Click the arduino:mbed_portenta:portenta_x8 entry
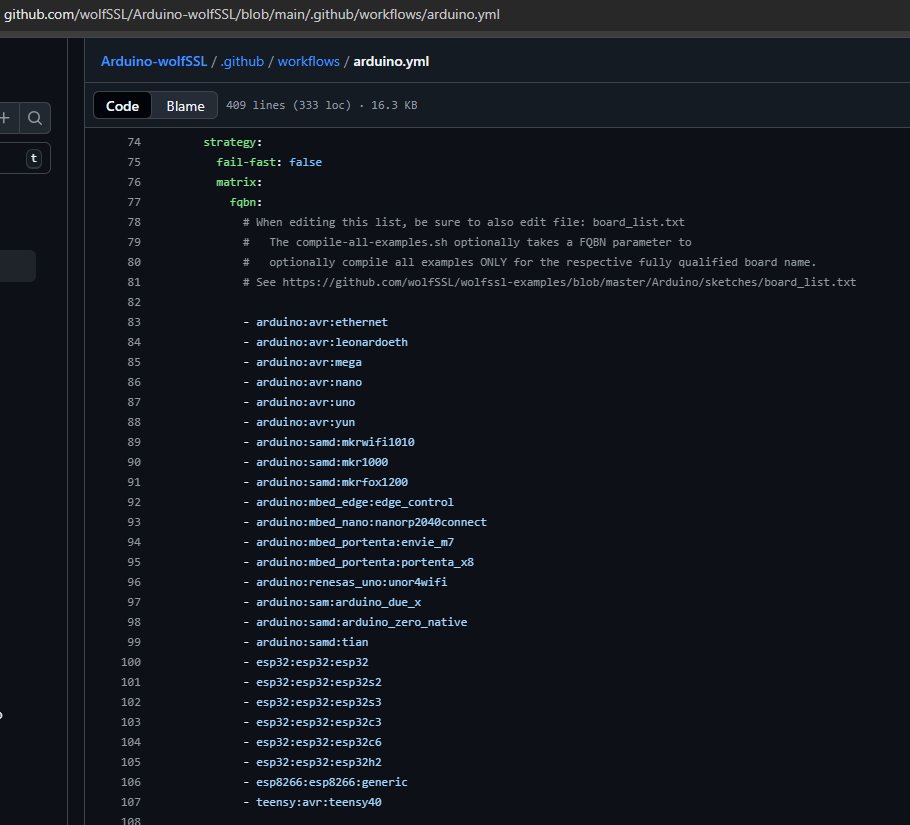Viewport: 910px width, 825px height. pyautogui.click(x=365, y=562)
